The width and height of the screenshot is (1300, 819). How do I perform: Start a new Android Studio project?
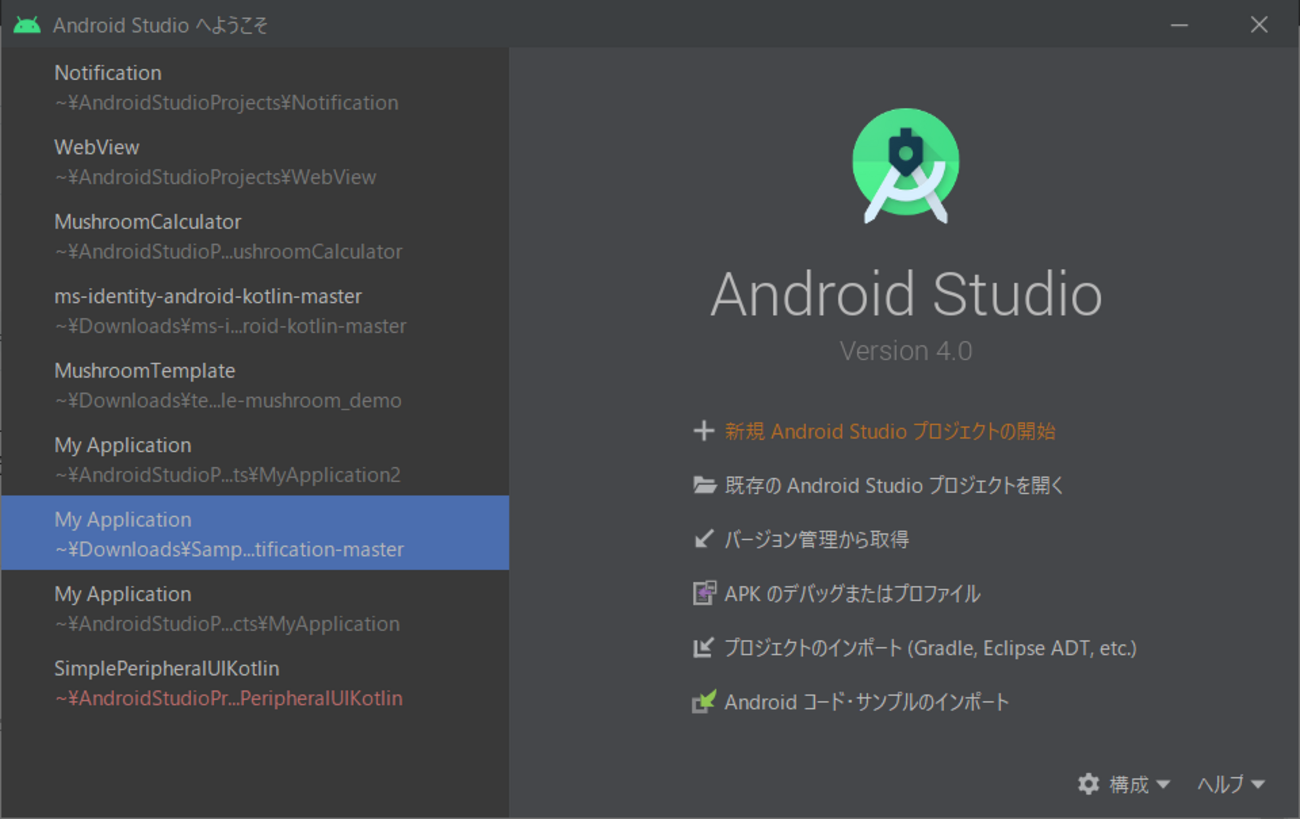coord(889,431)
